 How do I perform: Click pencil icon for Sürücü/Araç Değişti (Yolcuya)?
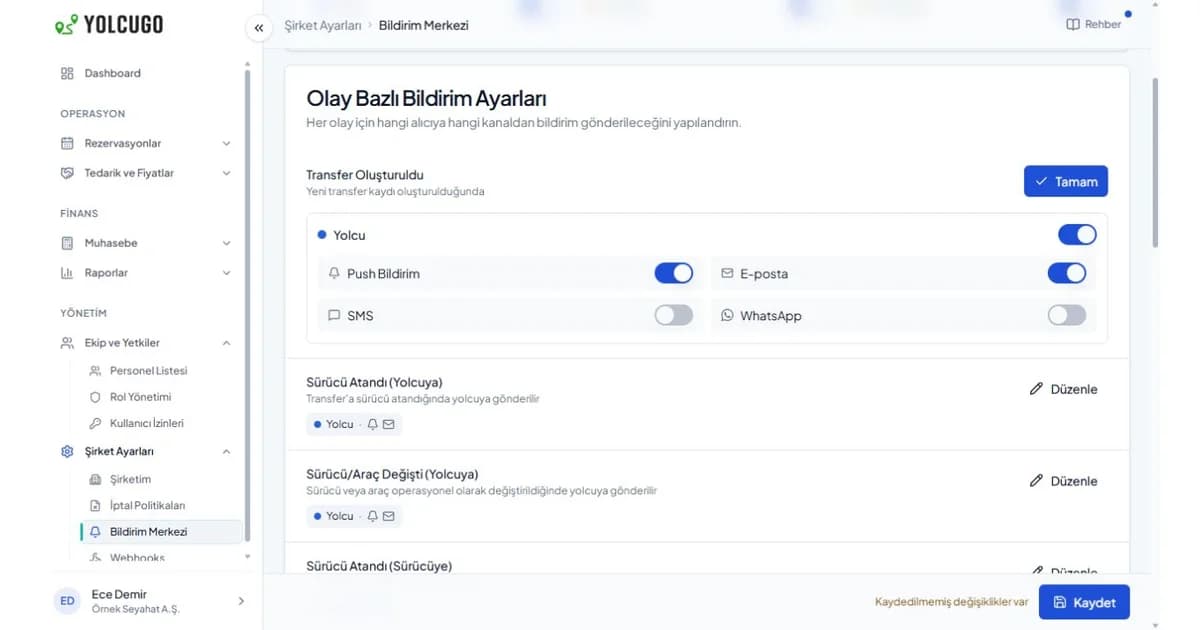coord(1036,481)
